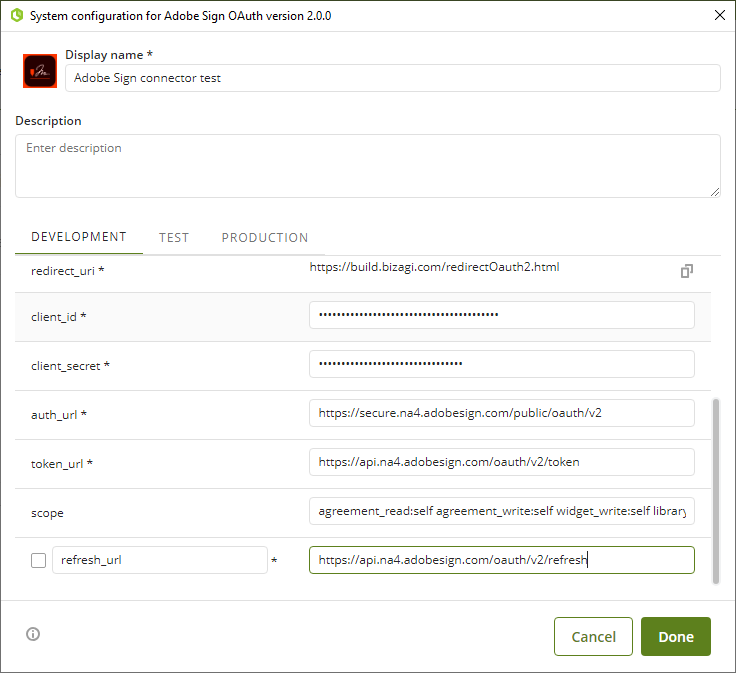Click the Description heading label
Viewport: 736px width, 673px height.
coord(48,121)
